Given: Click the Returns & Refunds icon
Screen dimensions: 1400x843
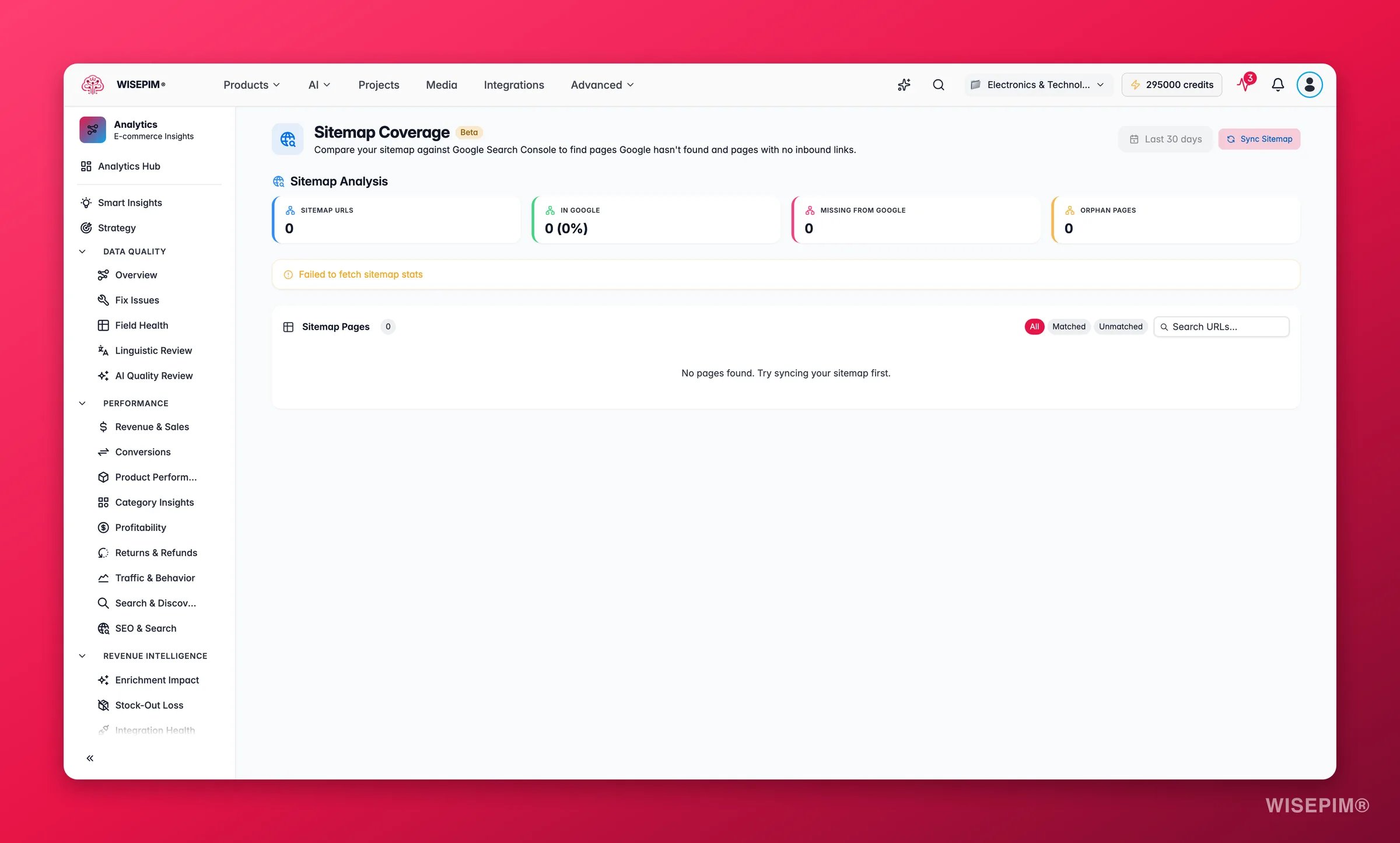Looking at the screenshot, I should [x=103, y=552].
